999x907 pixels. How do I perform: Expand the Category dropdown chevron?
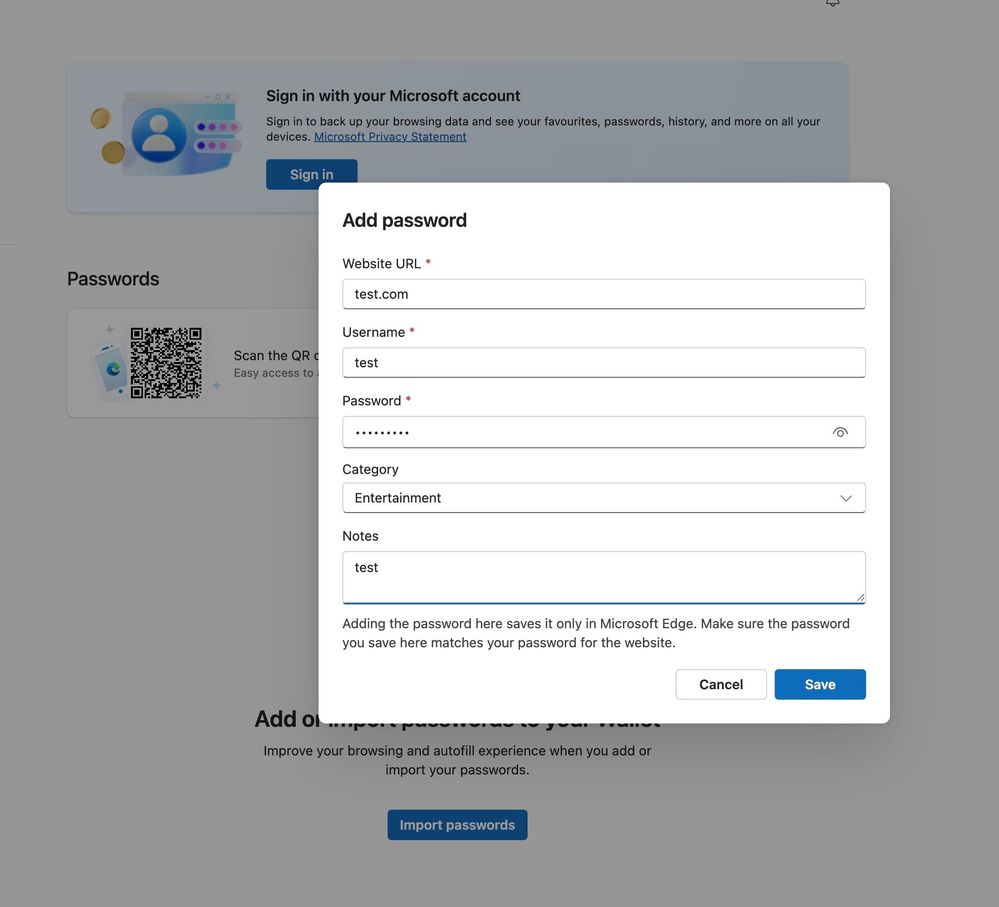tap(846, 498)
